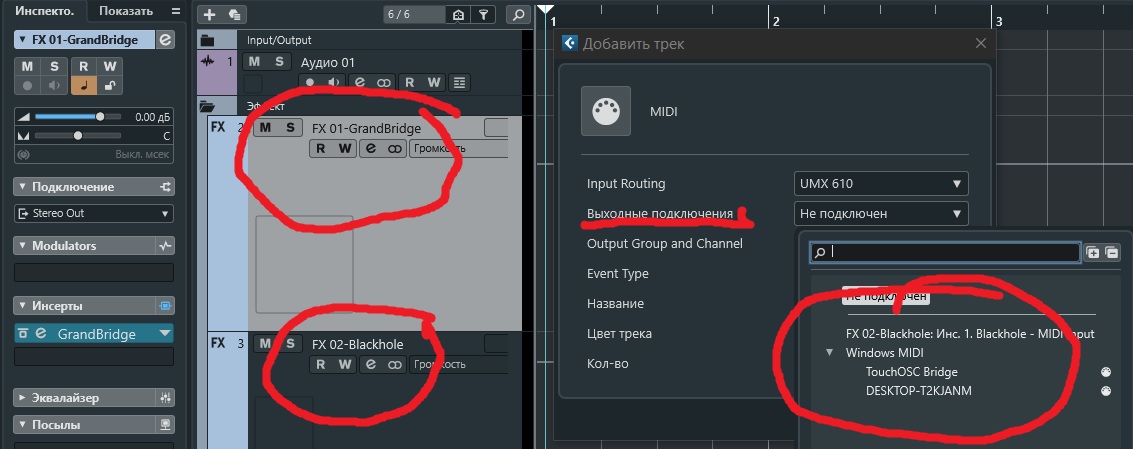Mute the FX 01-GrandBridge track
1133x449 pixels.
(x=265, y=128)
